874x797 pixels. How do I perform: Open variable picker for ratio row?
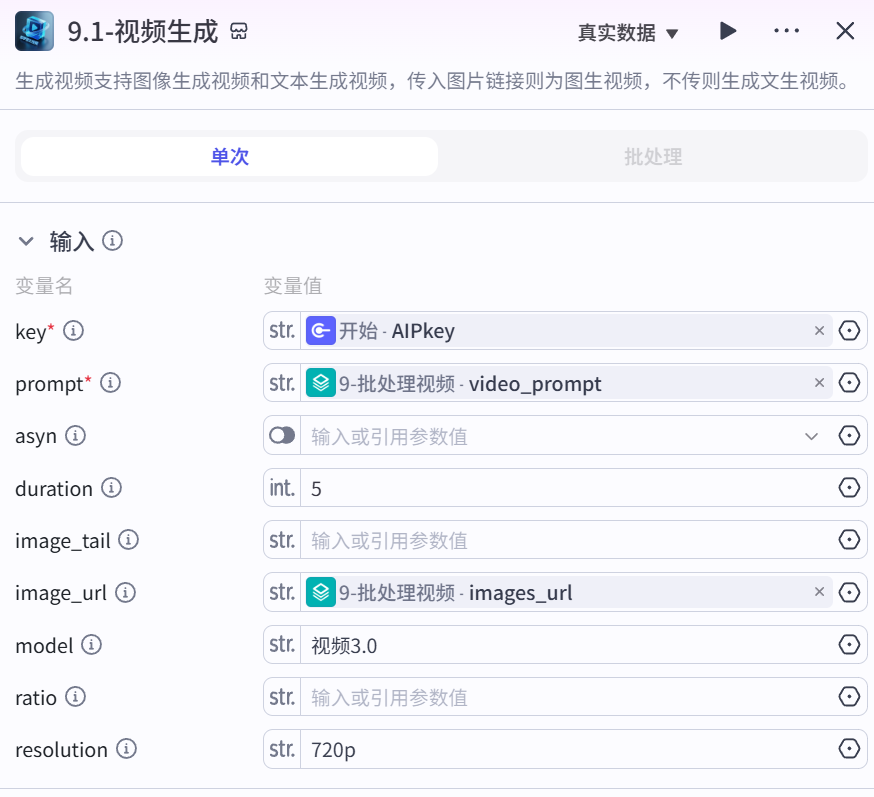[849, 697]
